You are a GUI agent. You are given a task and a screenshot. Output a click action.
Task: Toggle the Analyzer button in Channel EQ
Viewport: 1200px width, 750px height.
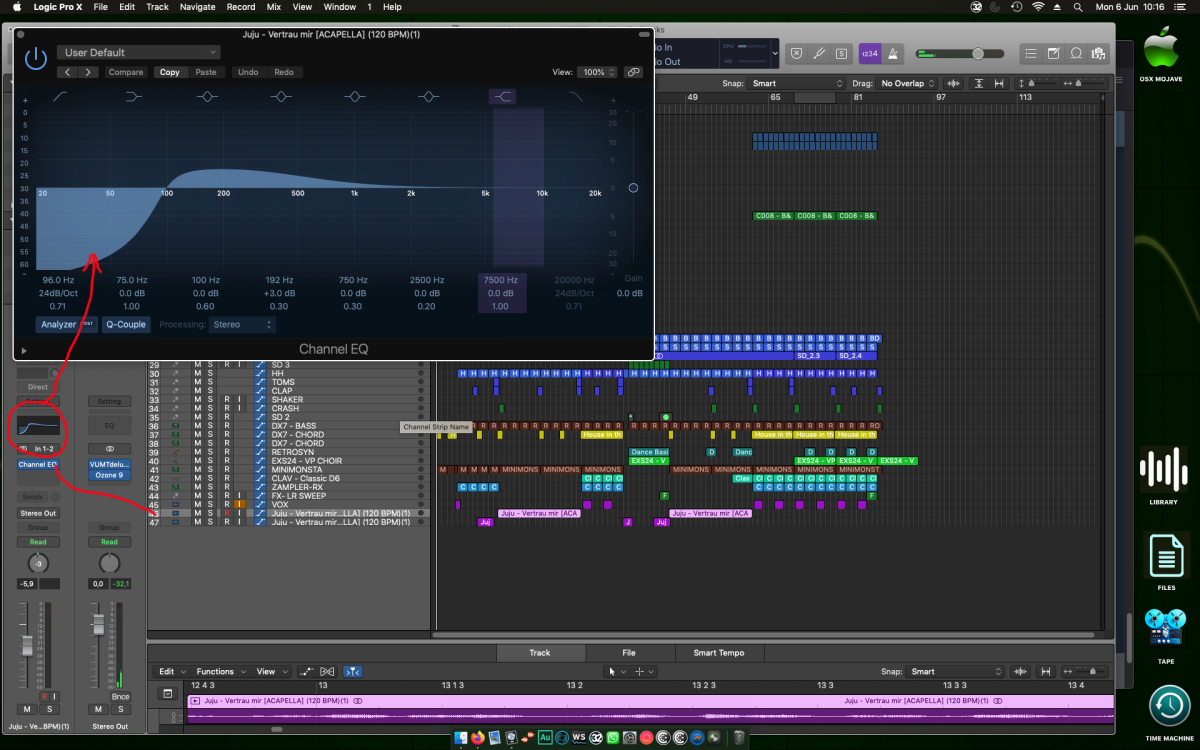pos(67,324)
